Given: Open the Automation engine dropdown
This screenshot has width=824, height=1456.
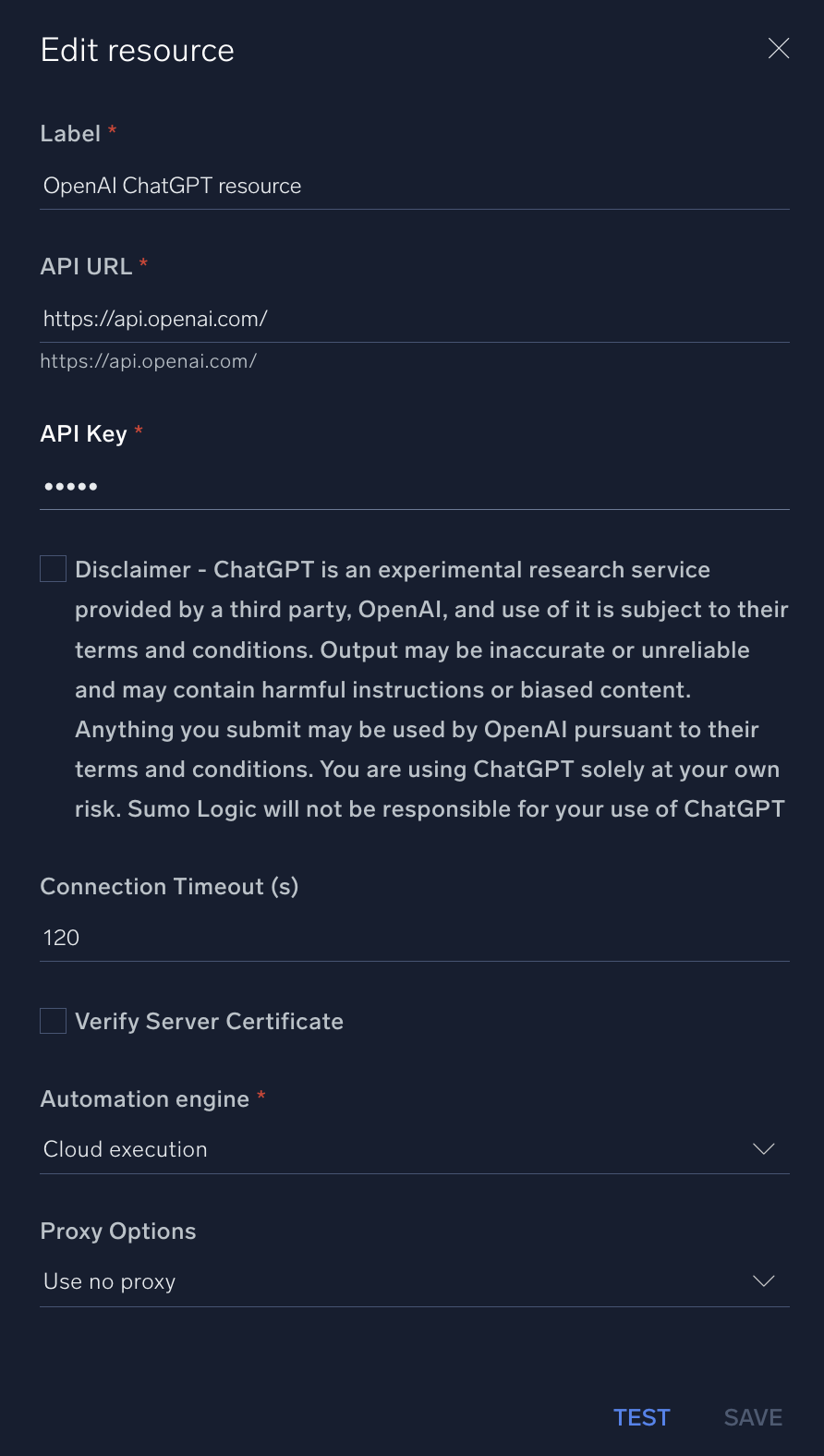Looking at the screenshot, I should pos(414,1148).
